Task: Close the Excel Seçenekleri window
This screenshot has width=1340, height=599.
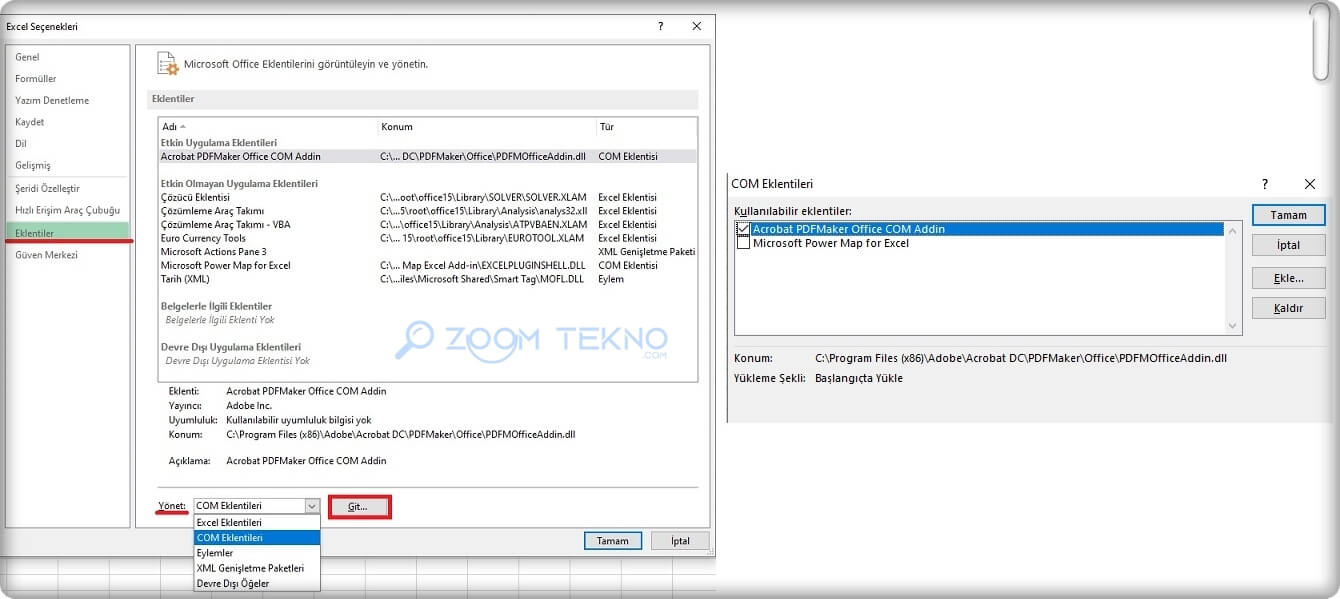Action: [x=697, y=27]
